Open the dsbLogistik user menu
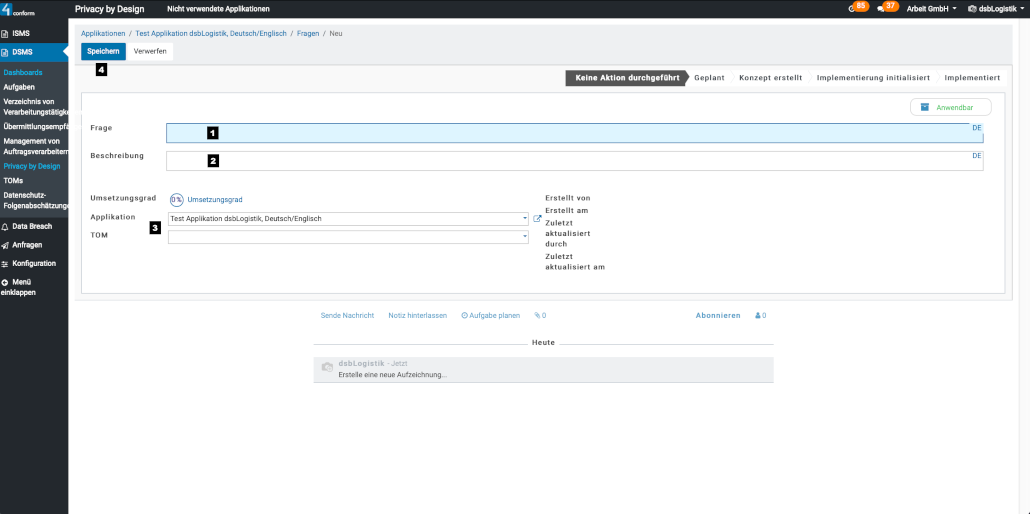Screen dimensions: 1030x514 pyautogui.click(x=993, y=9)
